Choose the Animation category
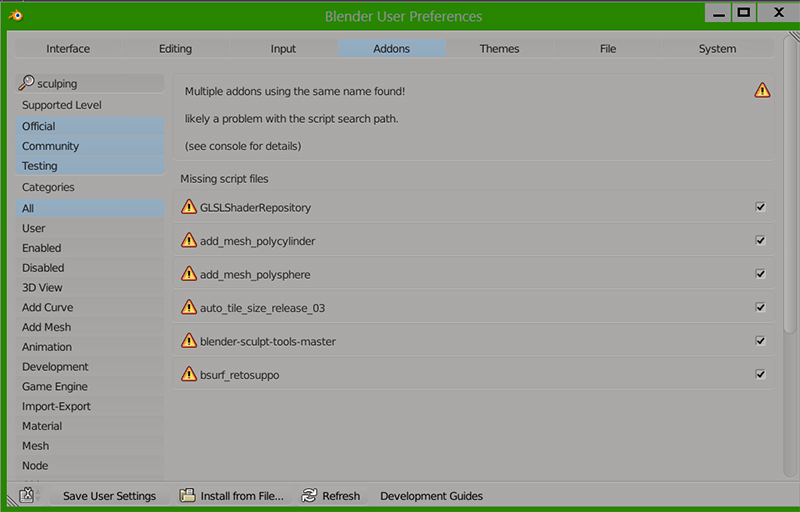This screenshot has height=512, width=800. [90, 347]
